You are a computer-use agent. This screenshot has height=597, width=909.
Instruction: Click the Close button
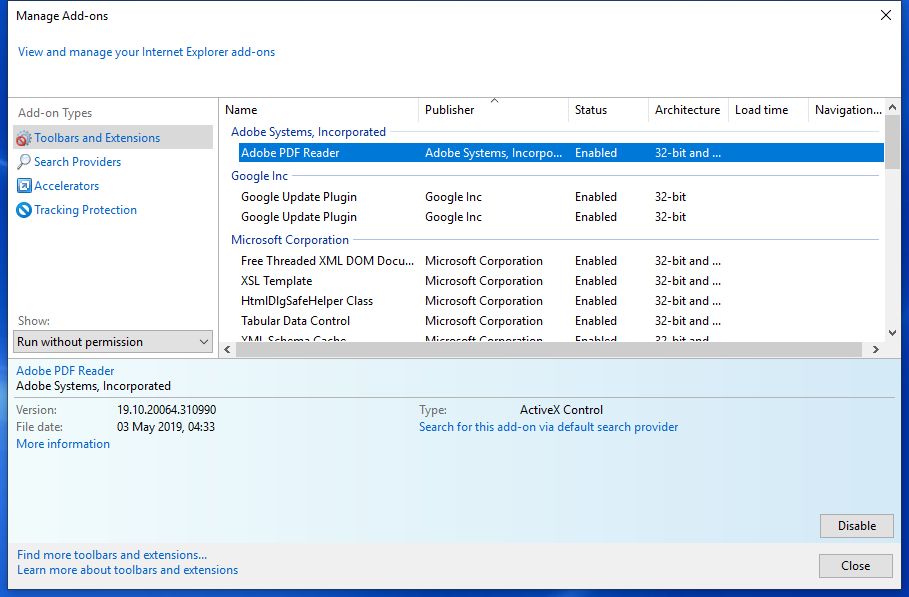point(856,566)
